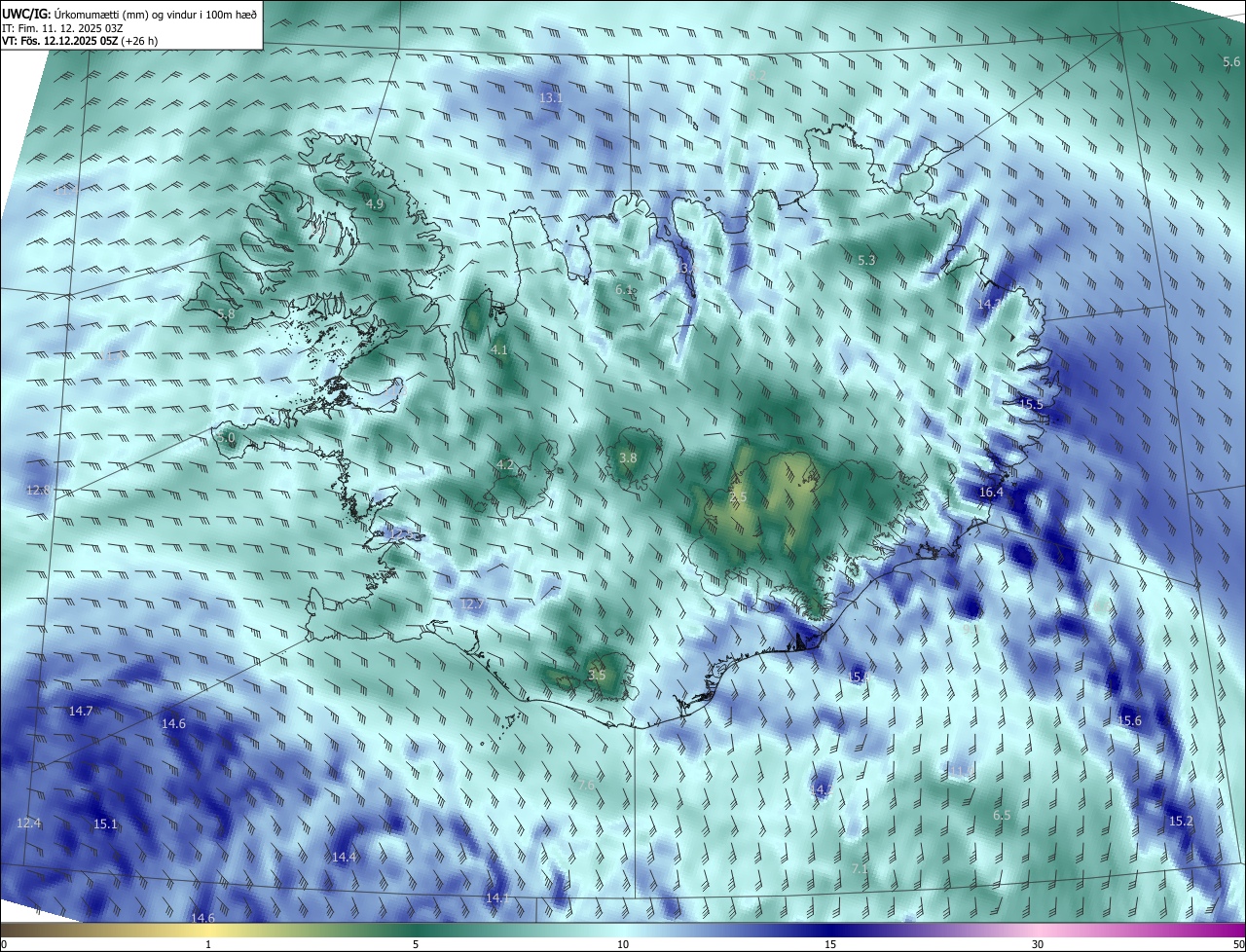1246x952 pixels.
Task: Click the 15.1 value label on the map
Action: coord(105,824)
